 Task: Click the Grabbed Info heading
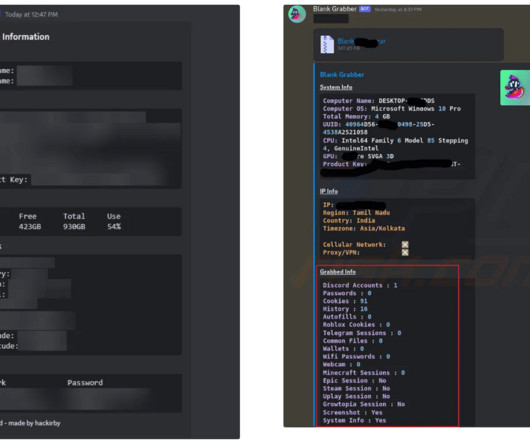(x=338, y=272)
